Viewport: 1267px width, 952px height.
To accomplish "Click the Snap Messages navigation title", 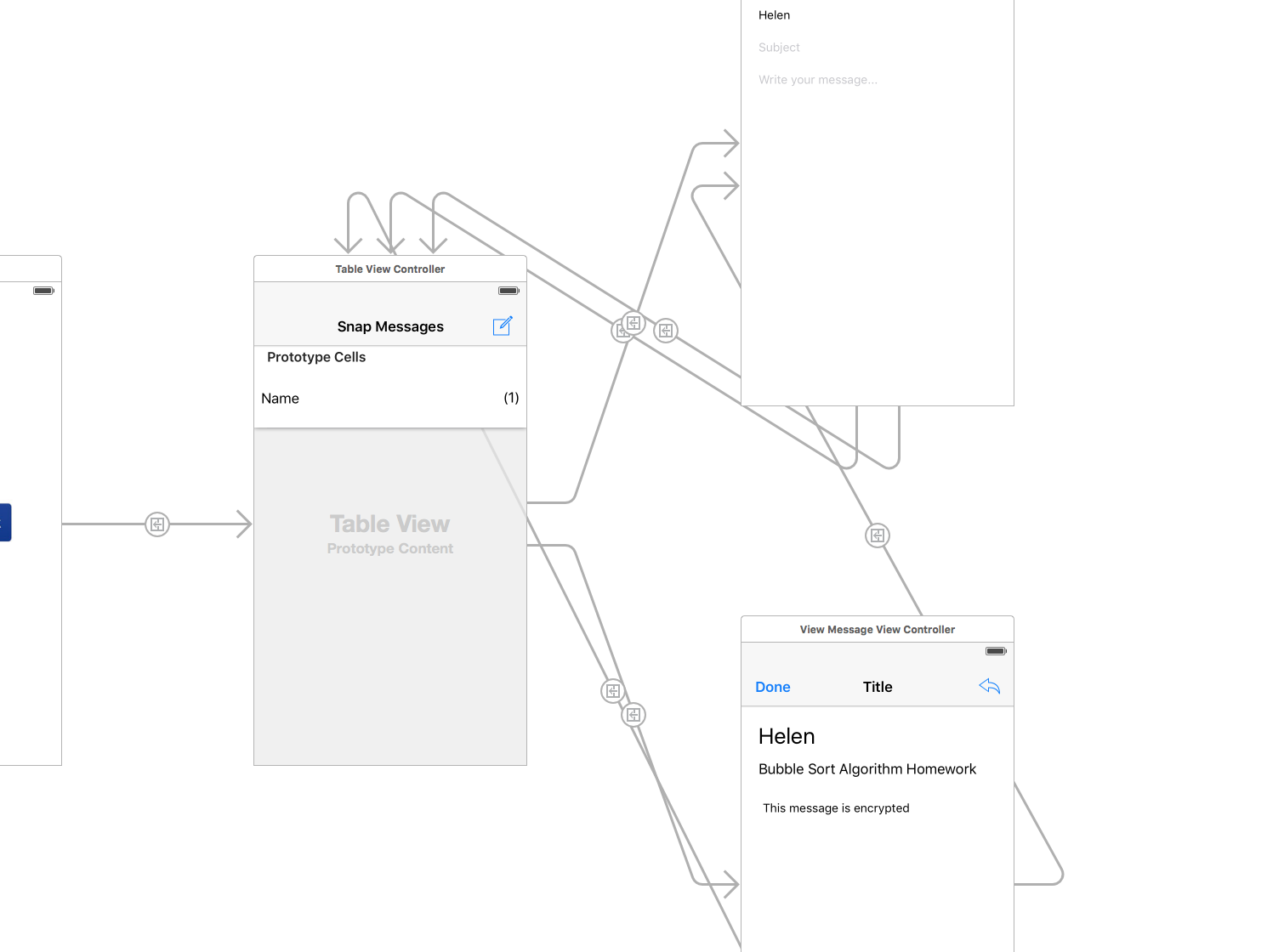I will [390, 326].
